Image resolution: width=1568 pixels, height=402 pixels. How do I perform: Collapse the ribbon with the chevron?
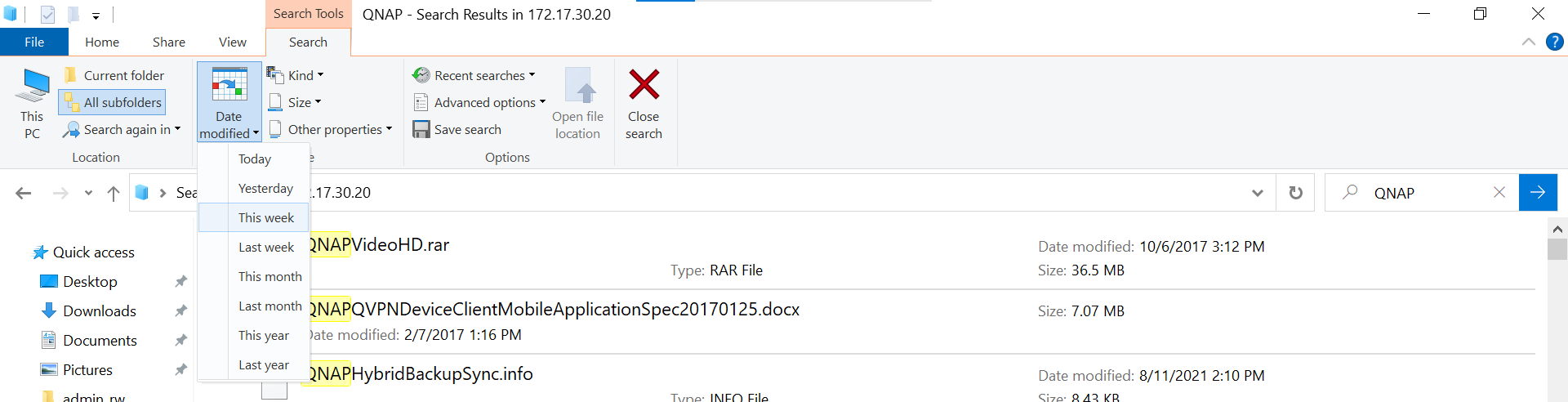pos(1528,42)
